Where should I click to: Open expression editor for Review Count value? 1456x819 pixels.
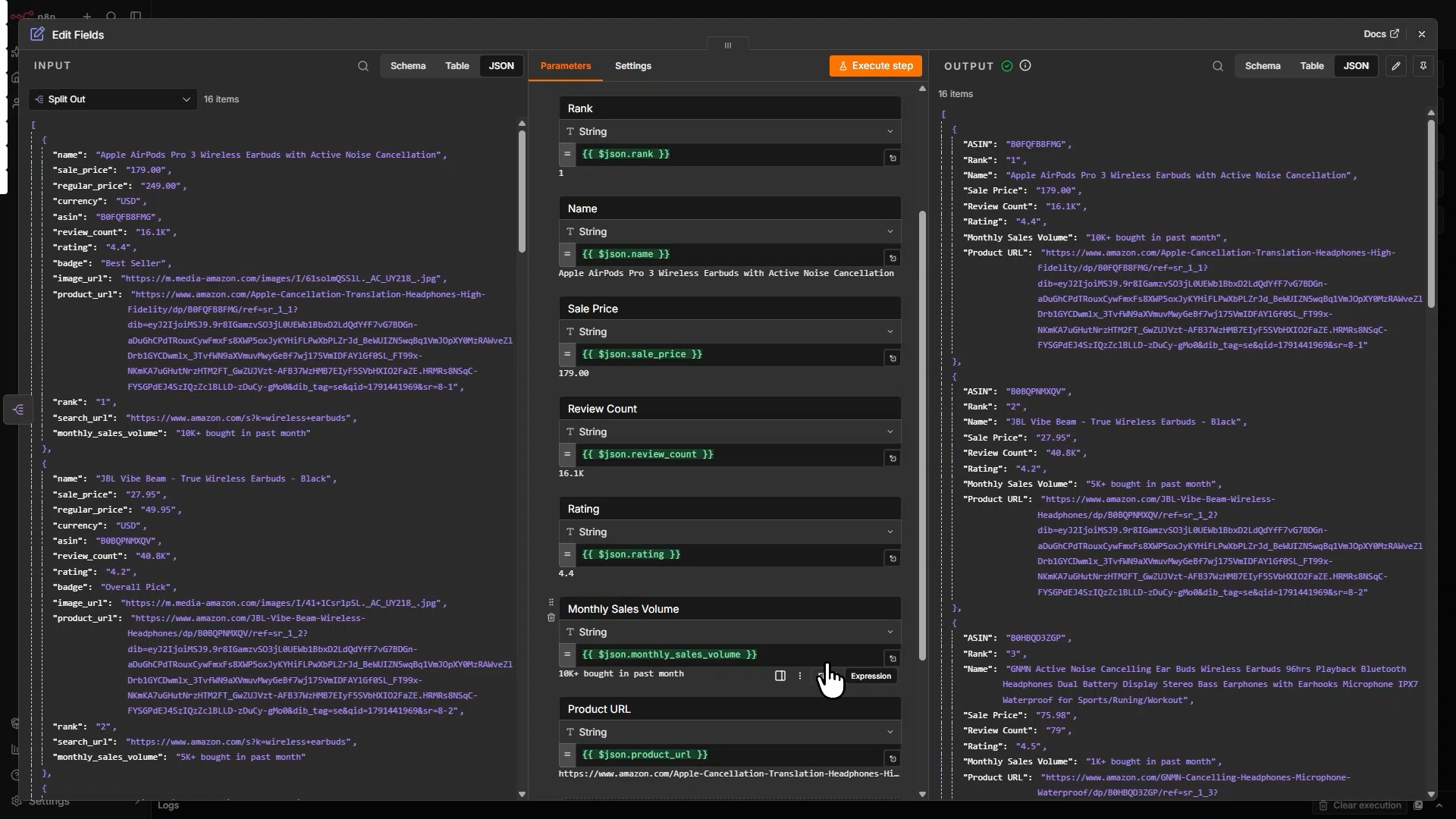click(x=893, y=458)
